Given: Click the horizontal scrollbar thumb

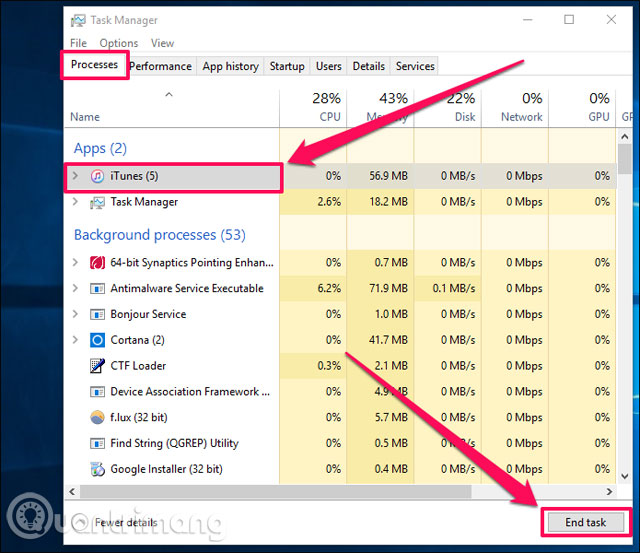Looking at the screenshot, I should 276,492.
